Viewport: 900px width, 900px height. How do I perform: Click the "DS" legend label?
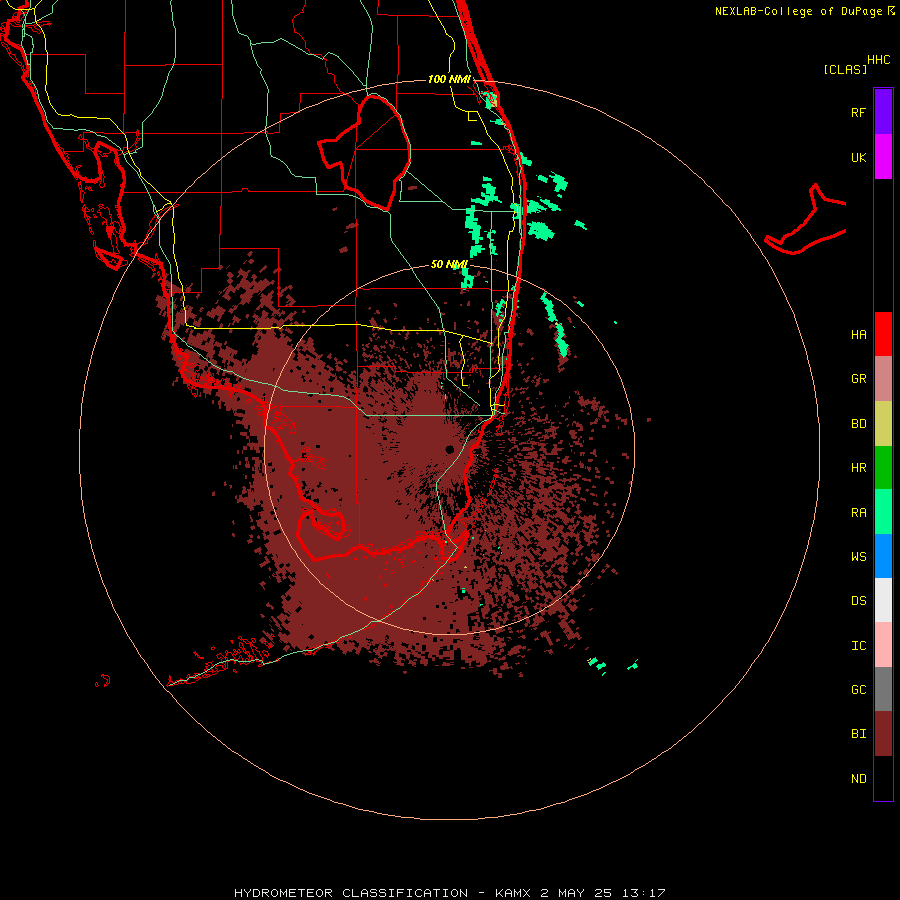coord(858,601)
